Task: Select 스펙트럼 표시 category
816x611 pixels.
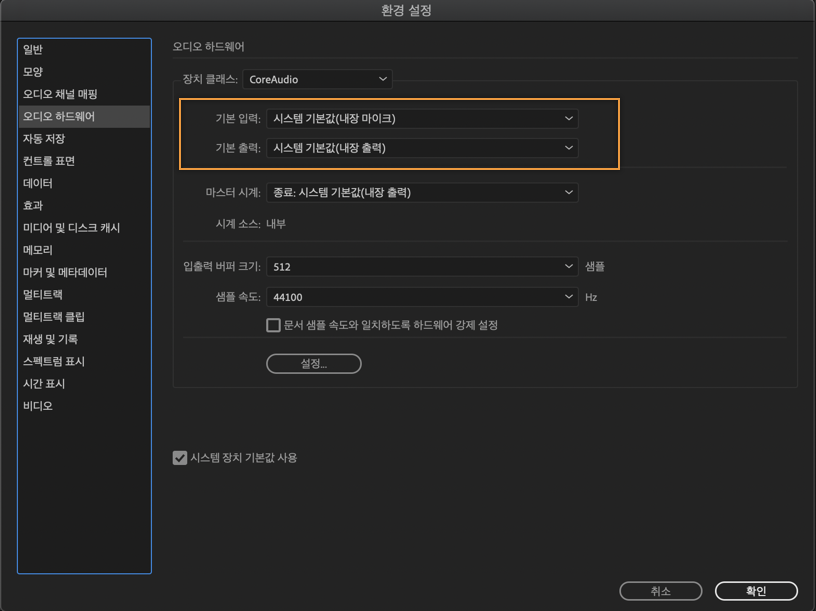Action: (x=84, y=362)
